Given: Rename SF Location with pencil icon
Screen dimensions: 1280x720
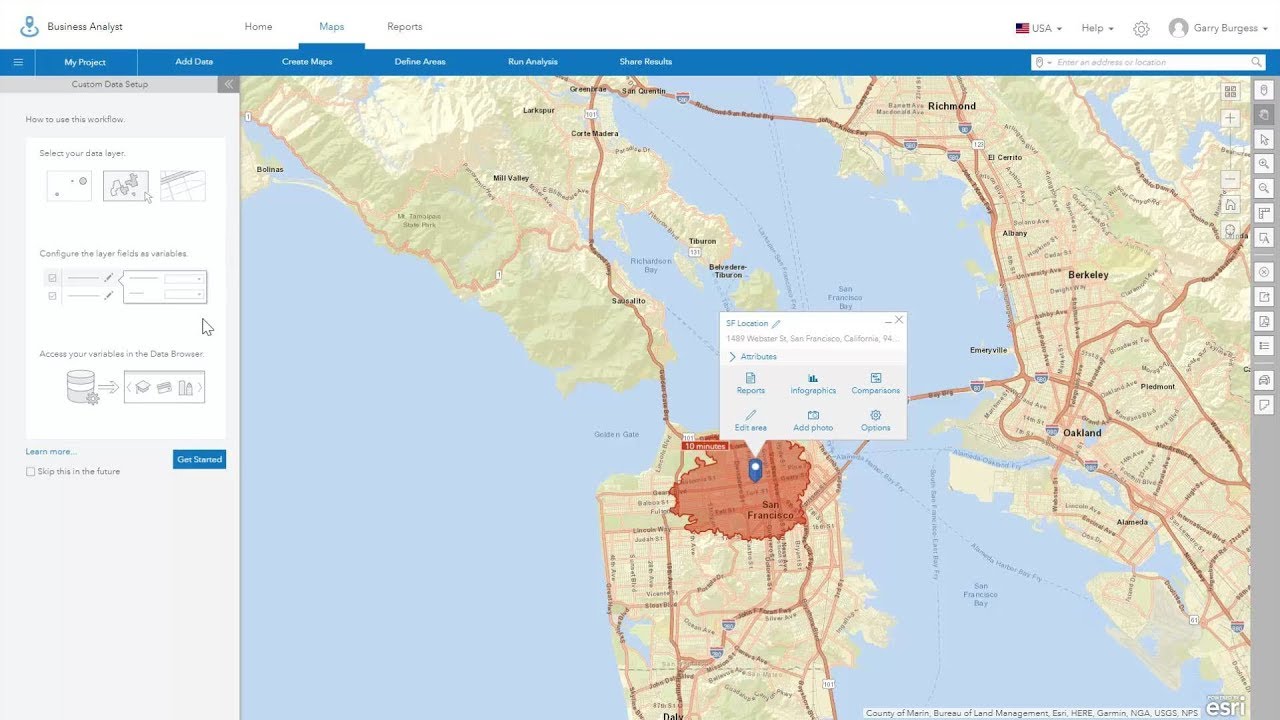Looking at the screenshot, I should pyautogui.click(x=776, y=324).
